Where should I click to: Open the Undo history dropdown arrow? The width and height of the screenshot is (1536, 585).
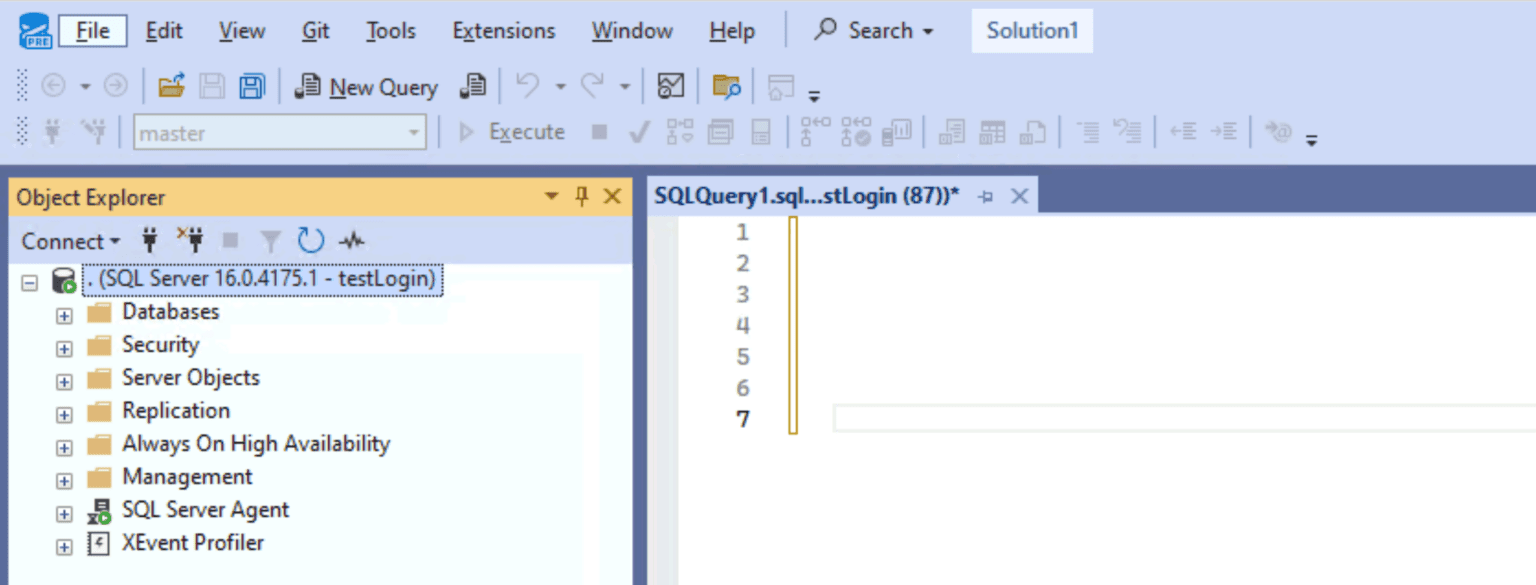click(x=560, y=87)
